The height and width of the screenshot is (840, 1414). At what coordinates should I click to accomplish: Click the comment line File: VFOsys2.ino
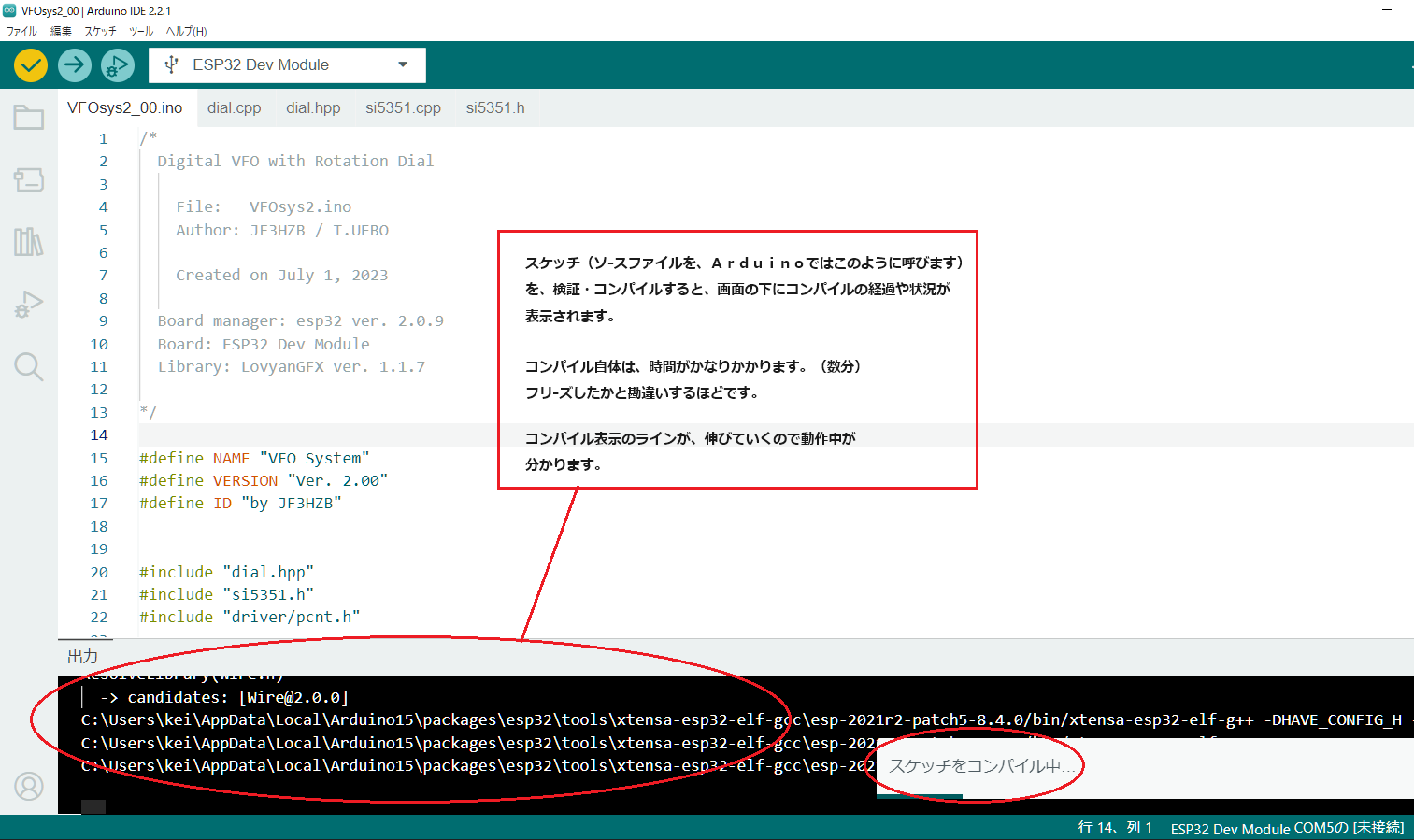[x=264, y=206]
